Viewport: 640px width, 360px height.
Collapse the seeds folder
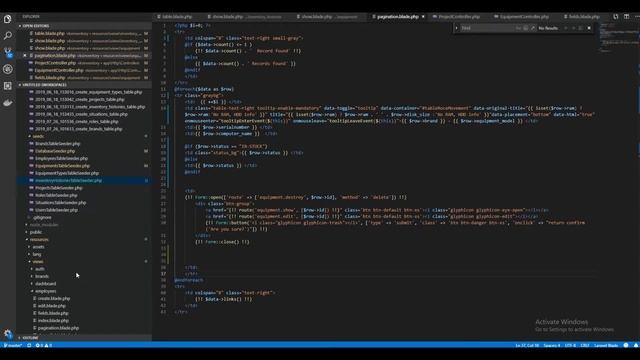[38, 136]
